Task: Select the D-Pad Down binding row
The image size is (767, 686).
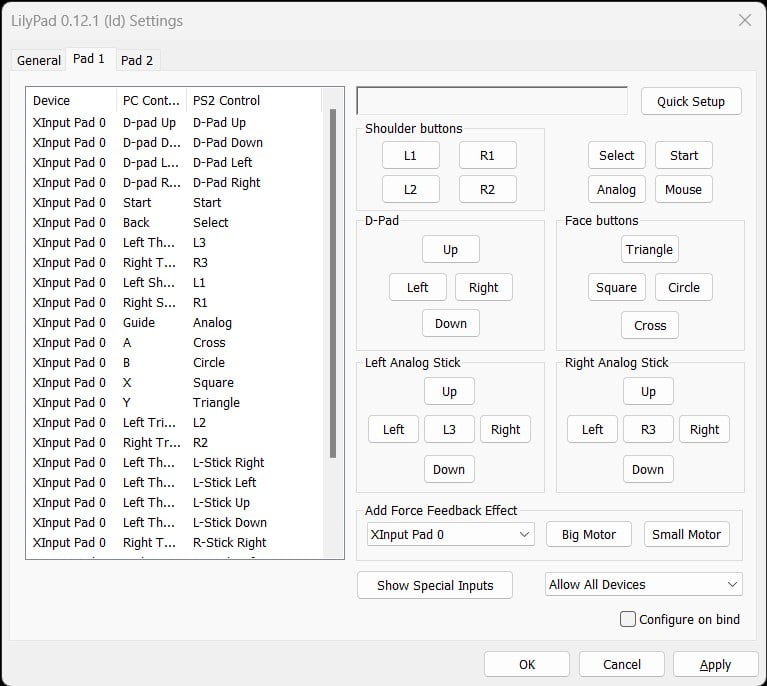Action: click(175, 142)
